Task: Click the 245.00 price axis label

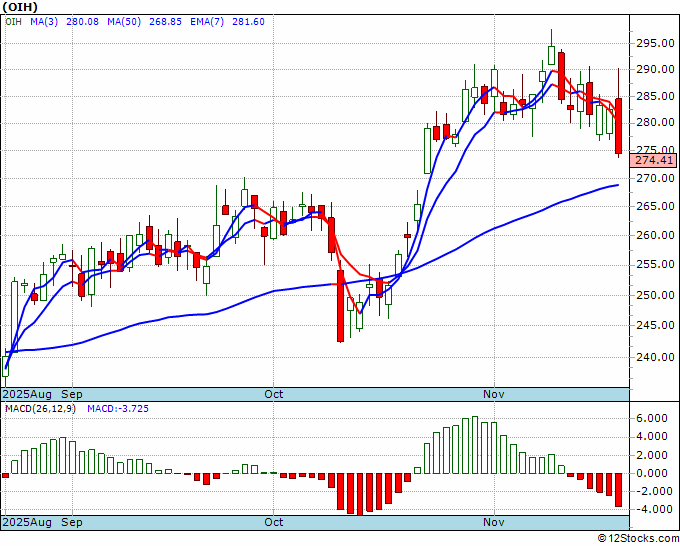Action: pos(655,325)
